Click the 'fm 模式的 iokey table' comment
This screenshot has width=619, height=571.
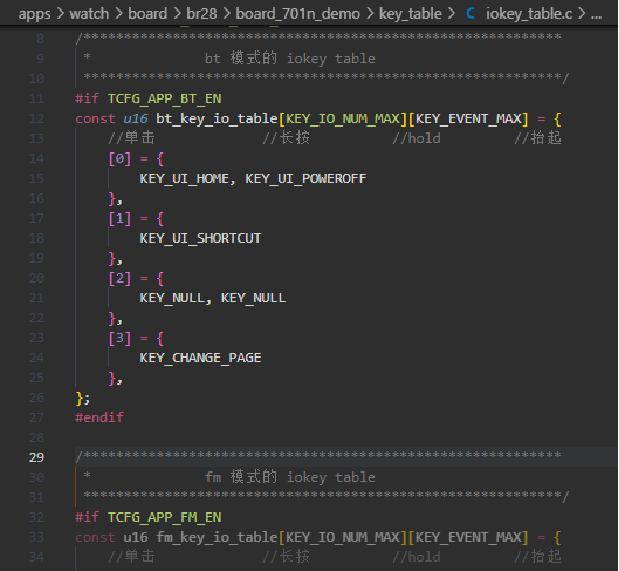pos(290,477)
